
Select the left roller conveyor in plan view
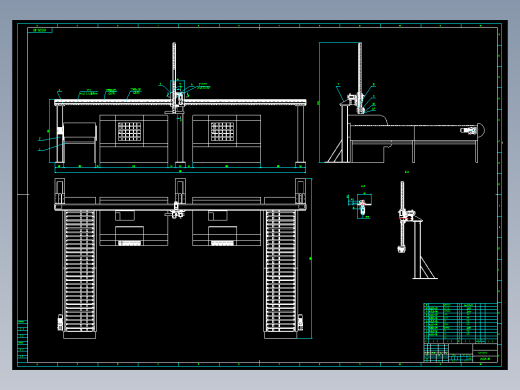tap(80, 271)
